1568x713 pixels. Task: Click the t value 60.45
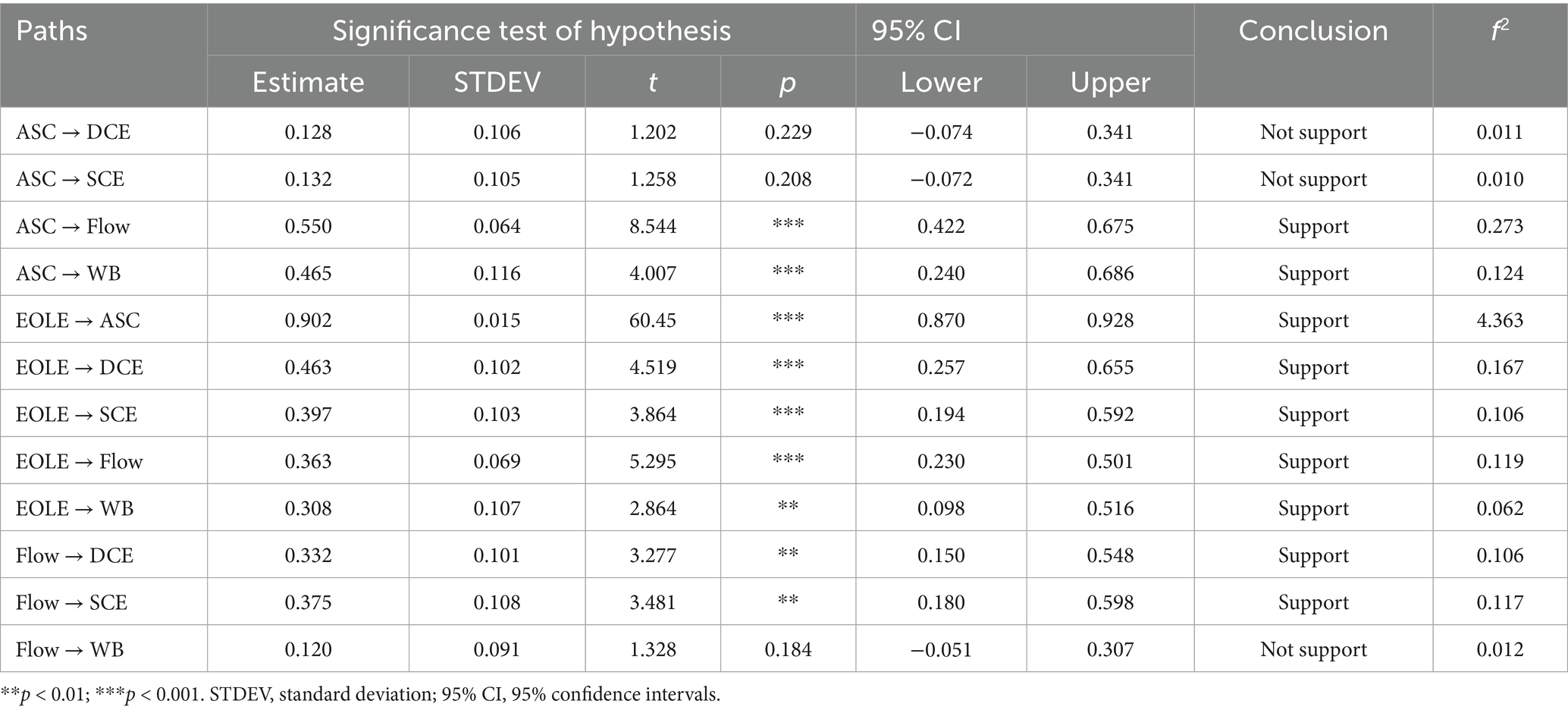pos(652,320)
